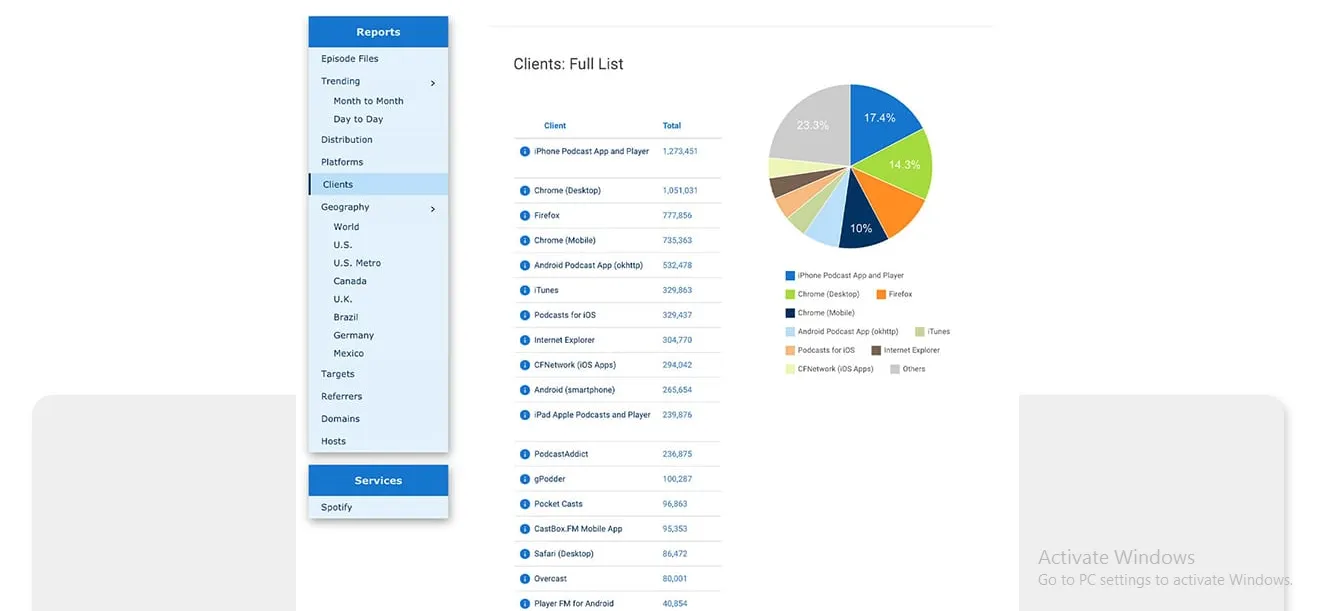
Task: Click the 14.3% green pie slice
Action: point(903,163)
